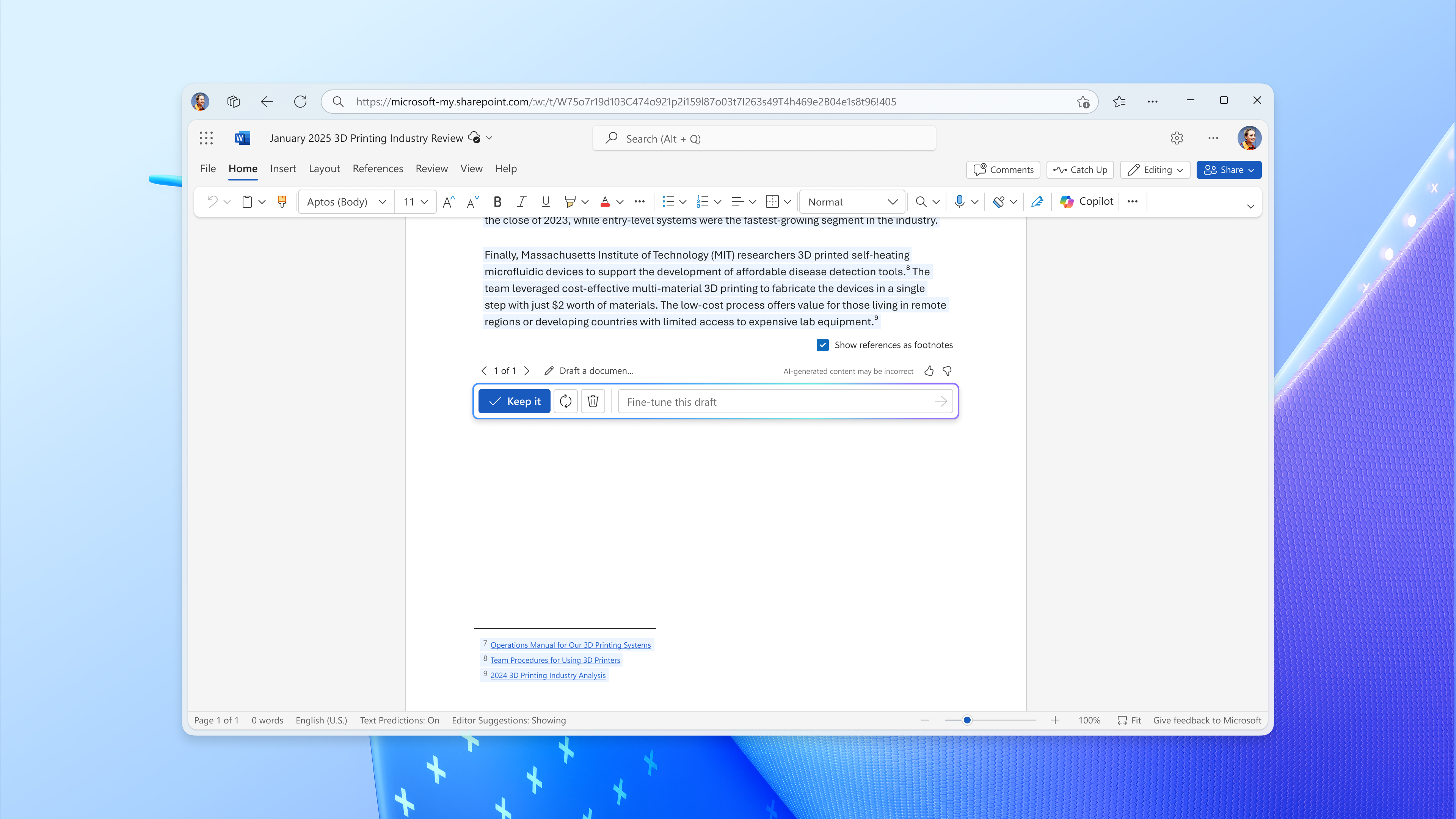This screenshot has height=819, width=1456.
Task: Open the Editing mode dropdown
Action: pyautogui.click(x=1155, y=169)
